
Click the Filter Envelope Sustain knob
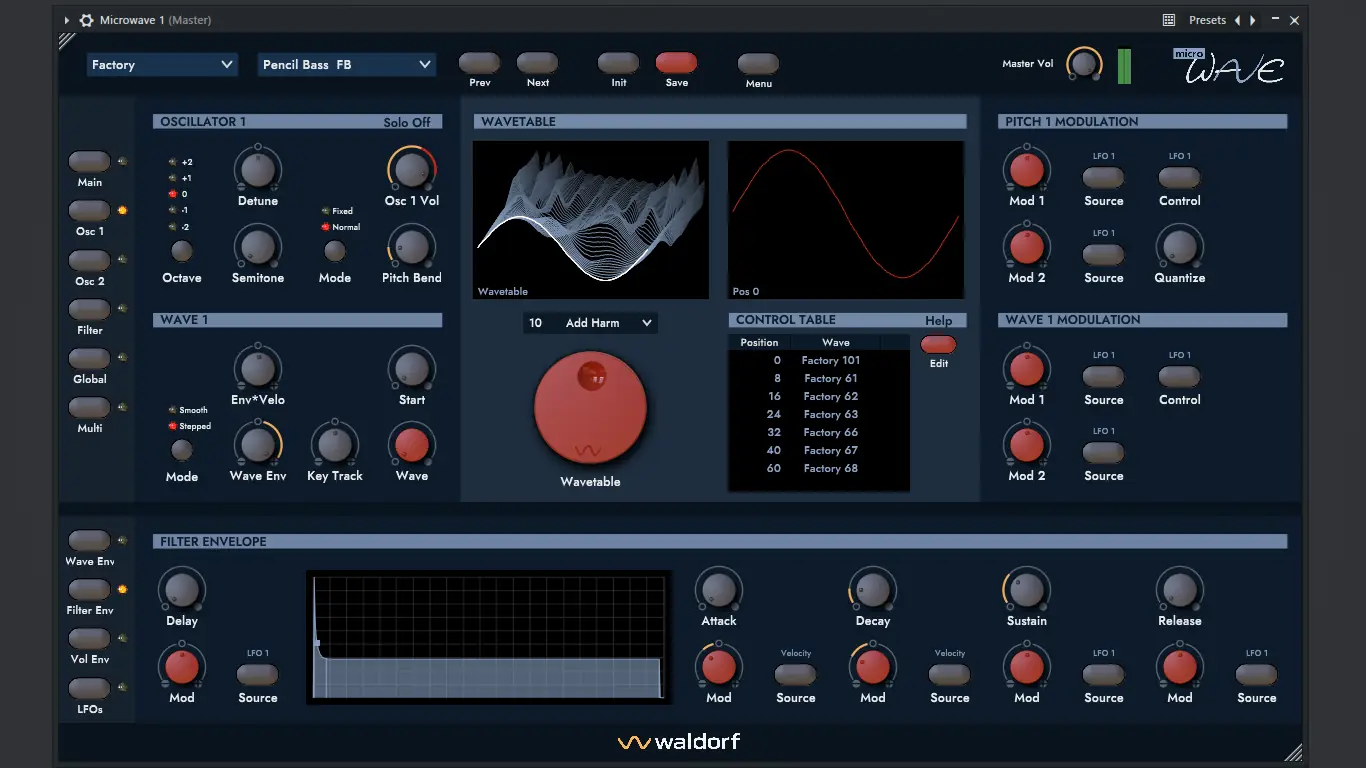pyautogui.click(x=1027, y=589)
